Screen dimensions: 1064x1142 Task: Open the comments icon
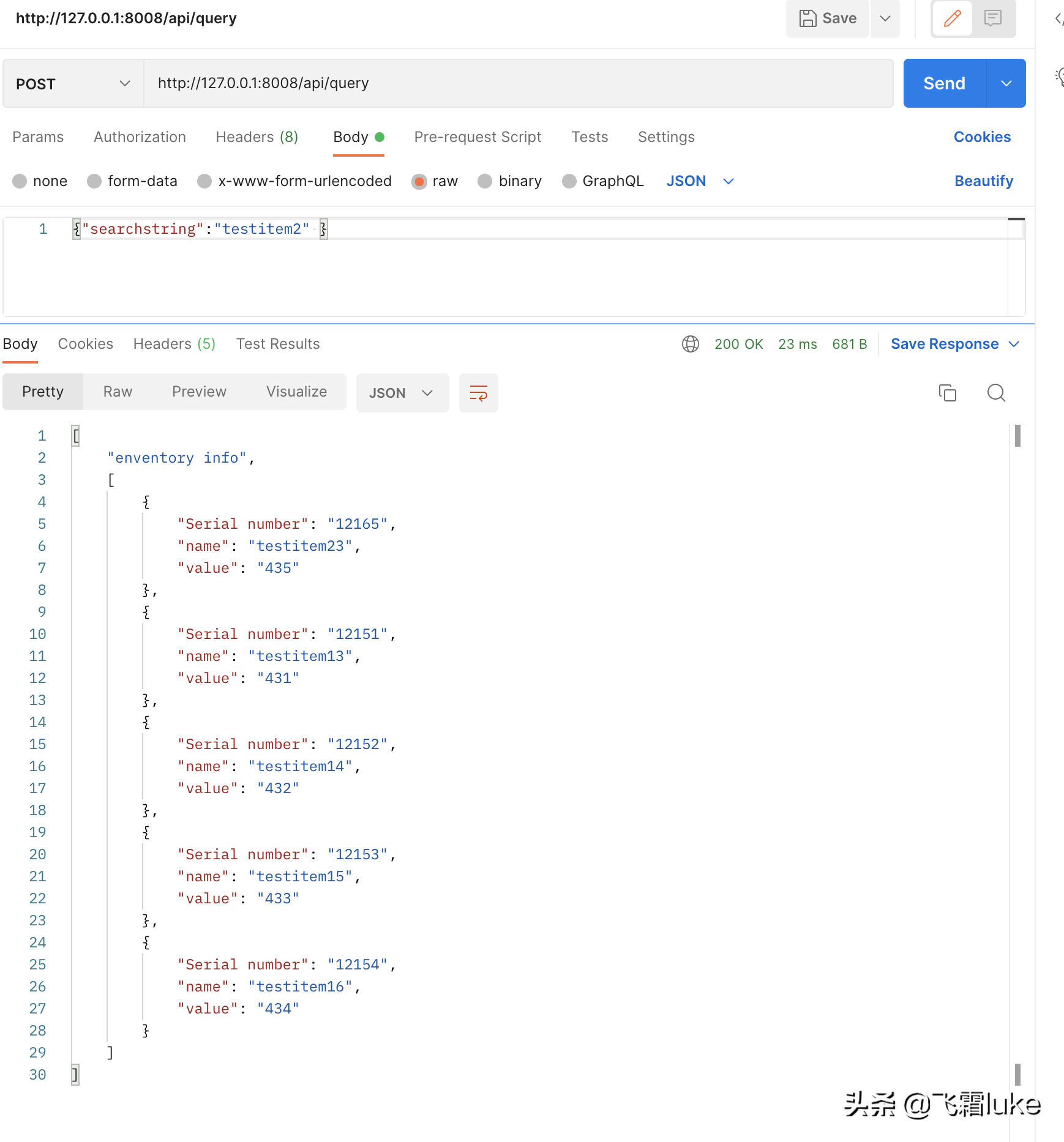993,18
